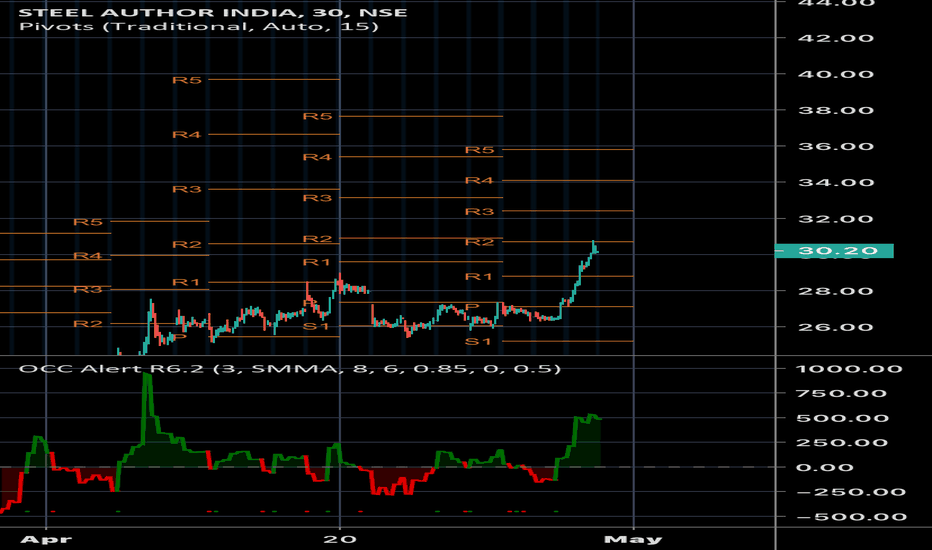Image resolution: width=932 pixels, height=550 pixels.
Task: Click the 38.00 price axis label
Action: [x=836, y=111]
